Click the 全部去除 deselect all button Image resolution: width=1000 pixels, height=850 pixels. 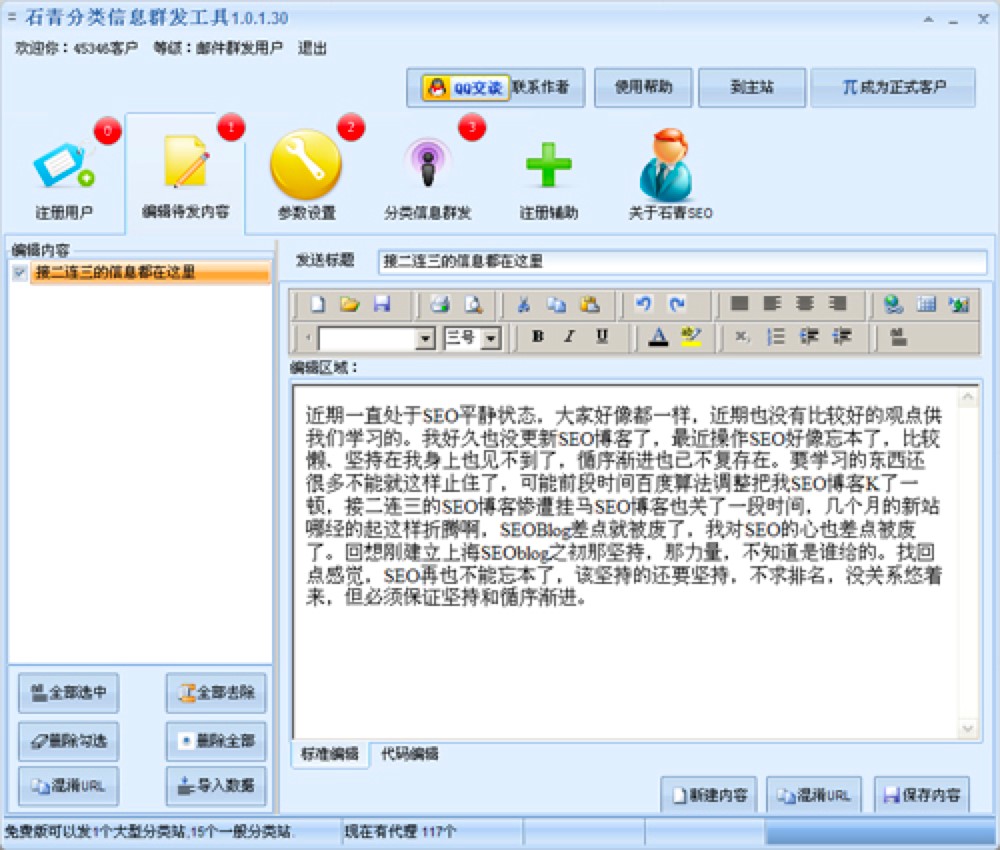click(x=216, y=692)
